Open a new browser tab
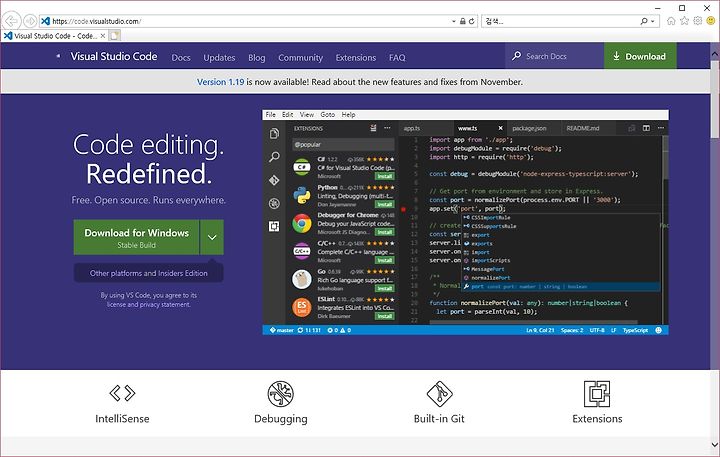 pos(115,35)
